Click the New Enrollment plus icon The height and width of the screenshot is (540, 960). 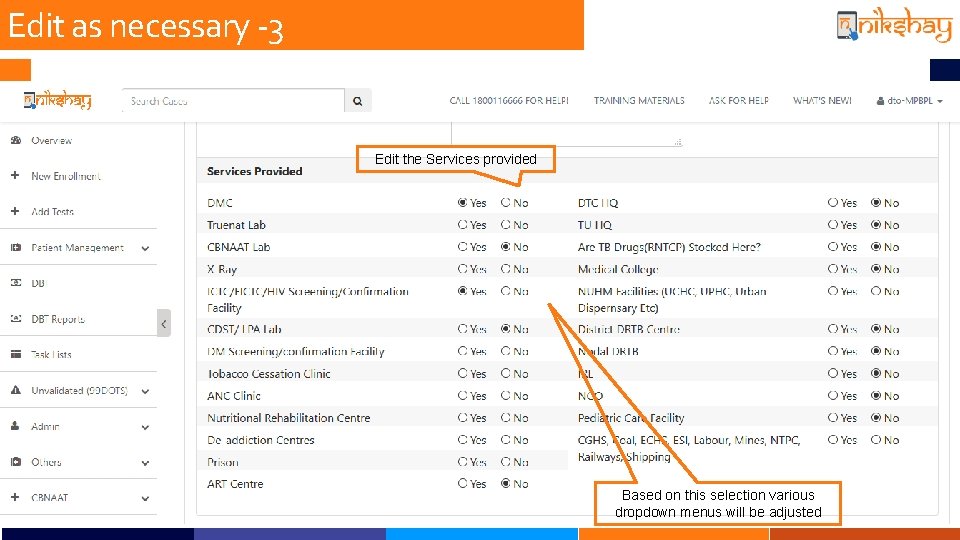pos(15,176)
